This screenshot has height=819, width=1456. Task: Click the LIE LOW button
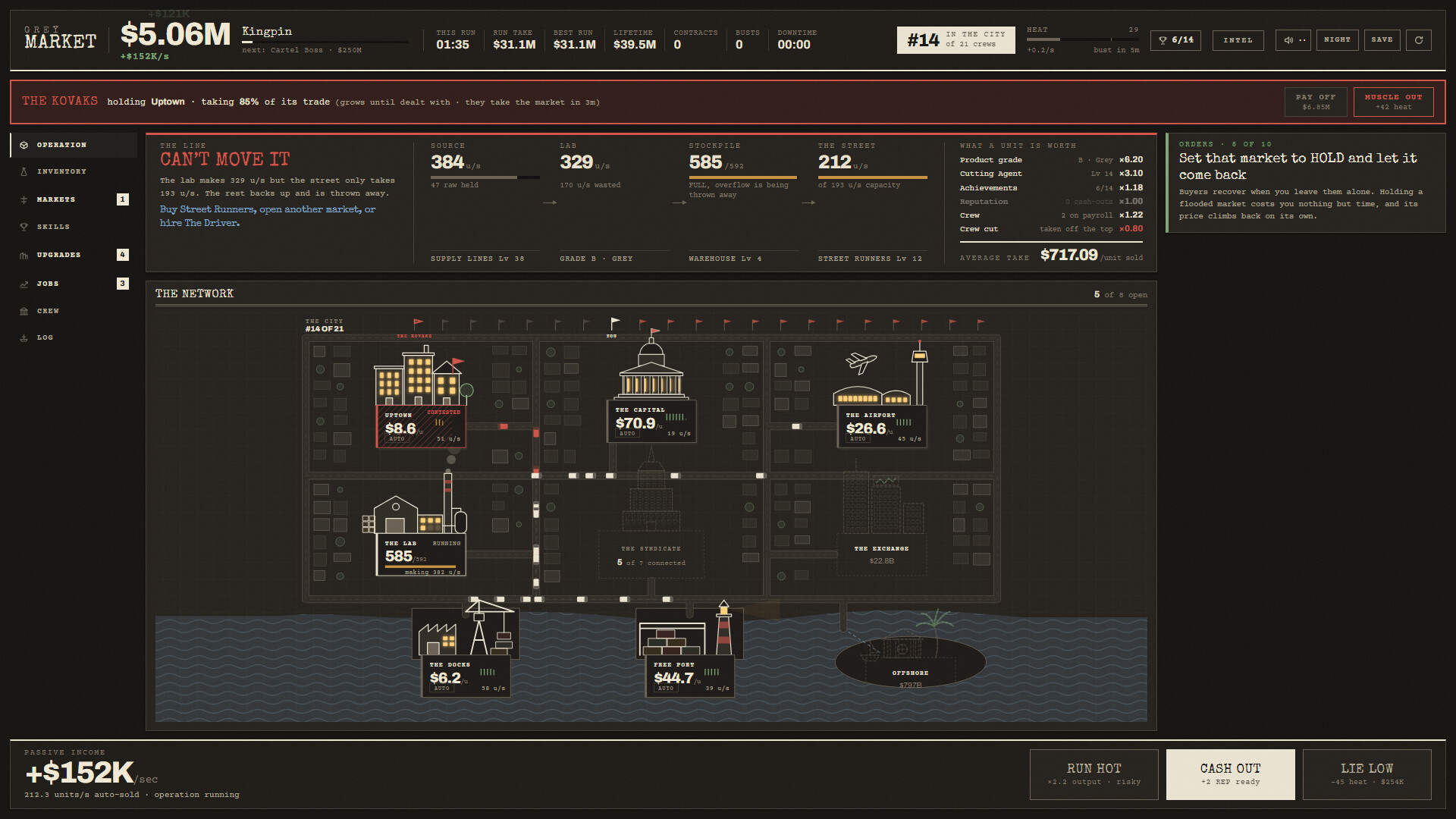pos(1367,774)
